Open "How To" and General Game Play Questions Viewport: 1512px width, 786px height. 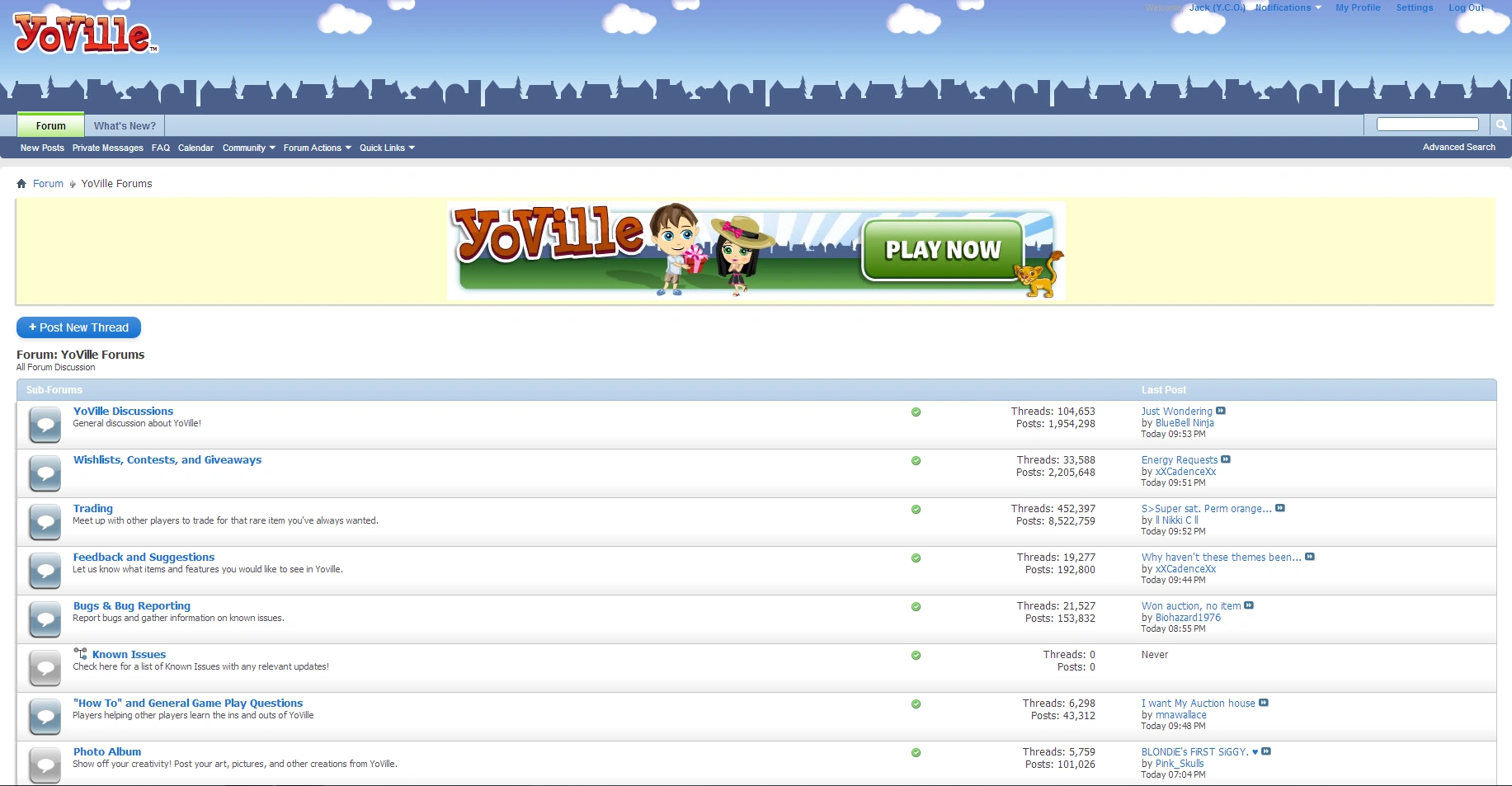(x=188, y=703)
